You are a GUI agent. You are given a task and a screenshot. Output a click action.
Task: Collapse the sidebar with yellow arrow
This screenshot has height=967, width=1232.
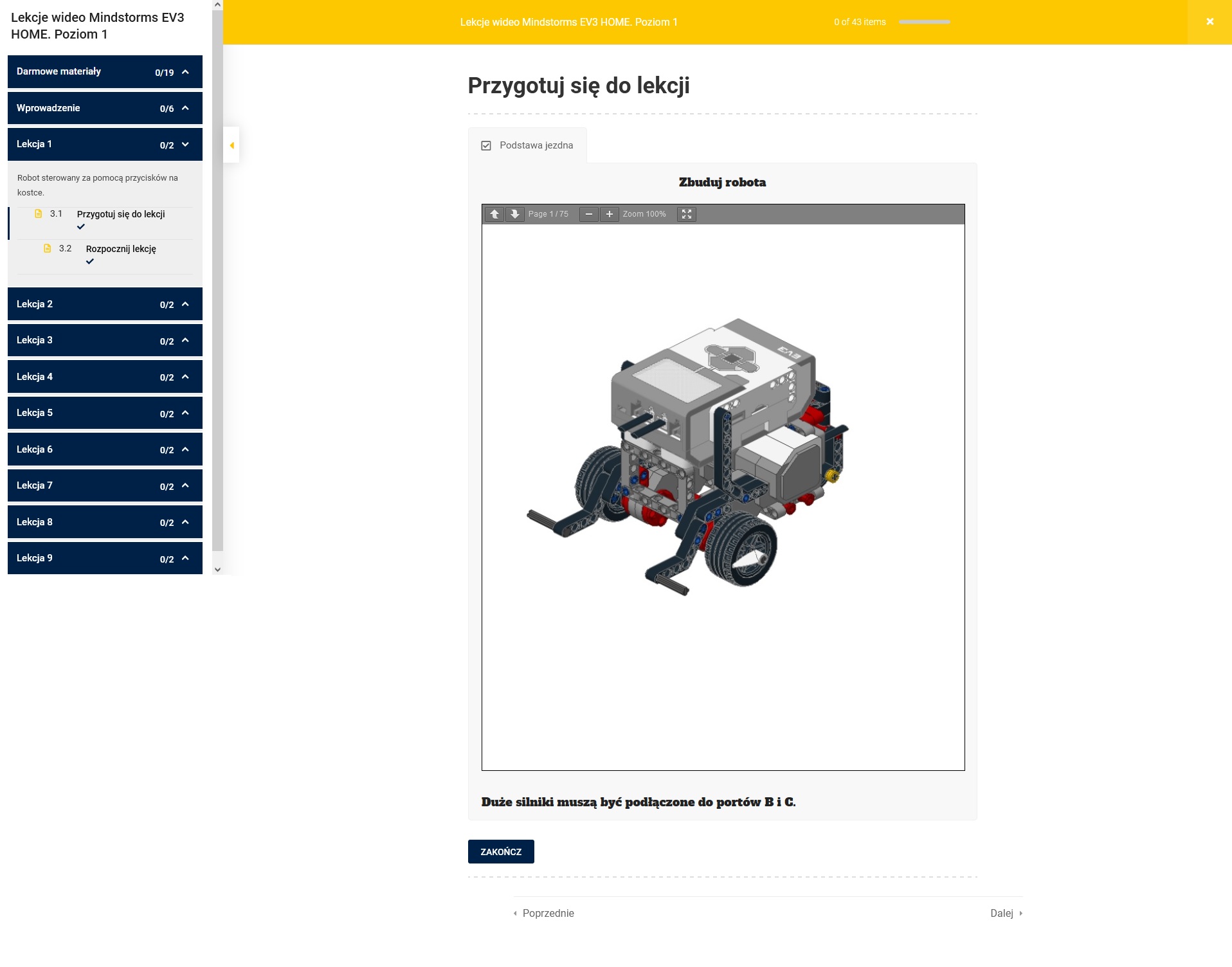click(x=231, y=145)
